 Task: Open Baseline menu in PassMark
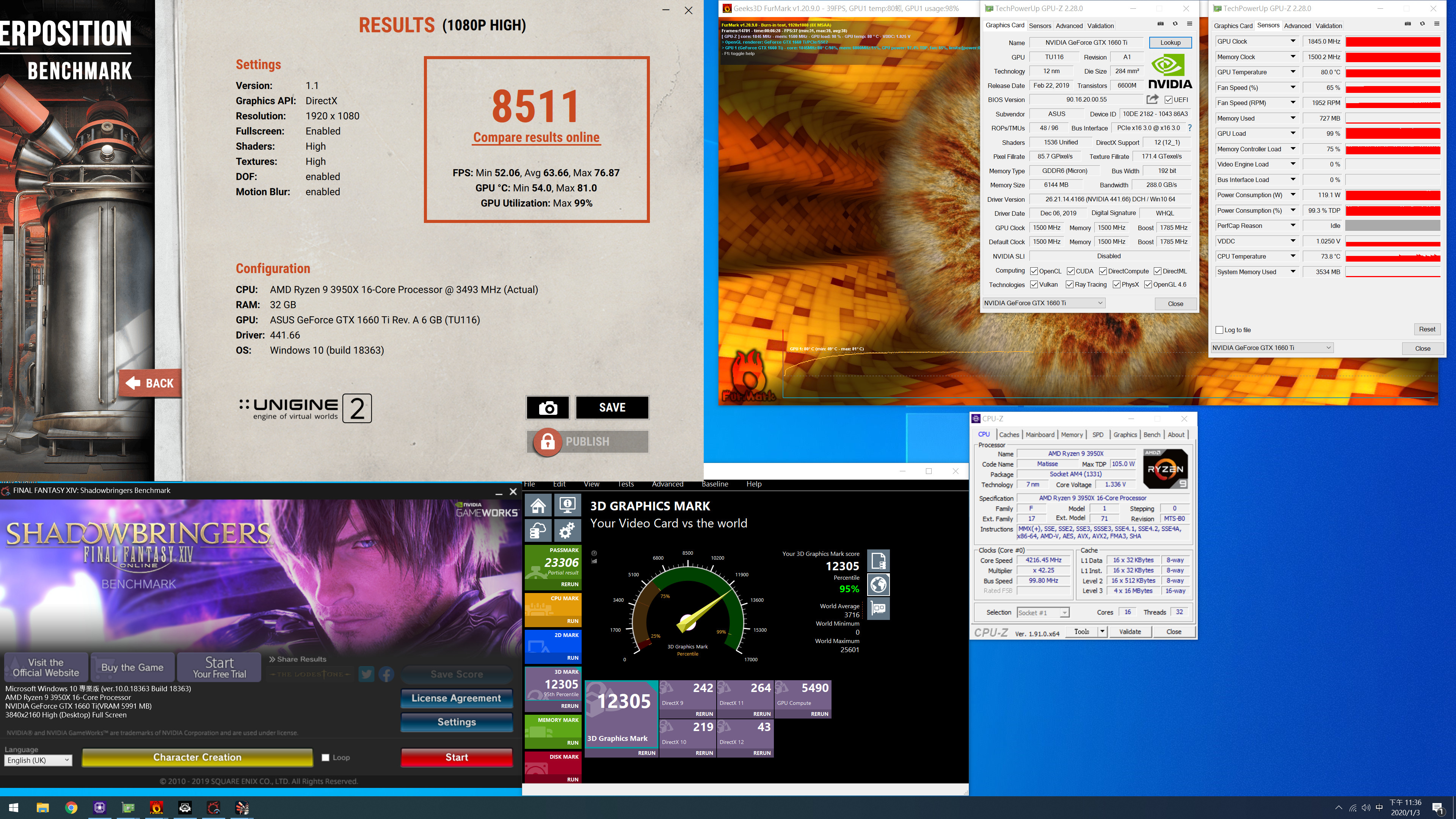714,484
